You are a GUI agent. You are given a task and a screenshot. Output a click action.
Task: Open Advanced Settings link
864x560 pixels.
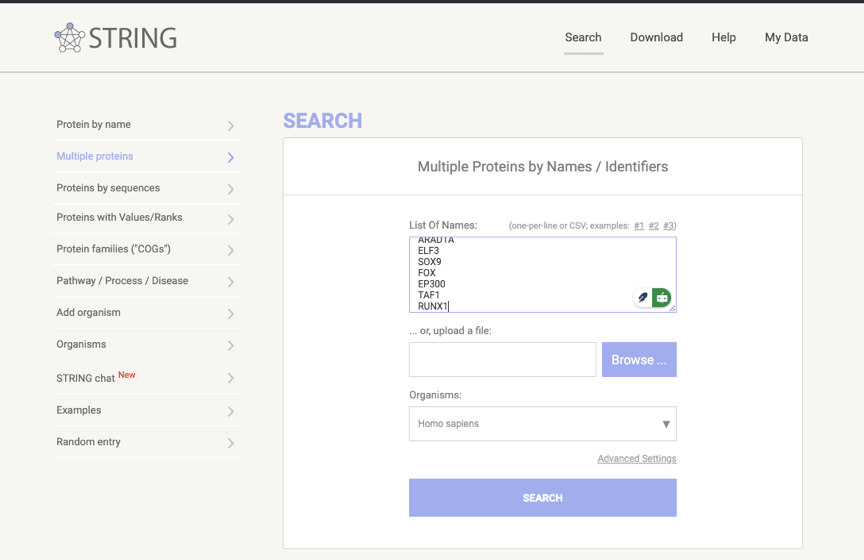click(x=637, y=459)
